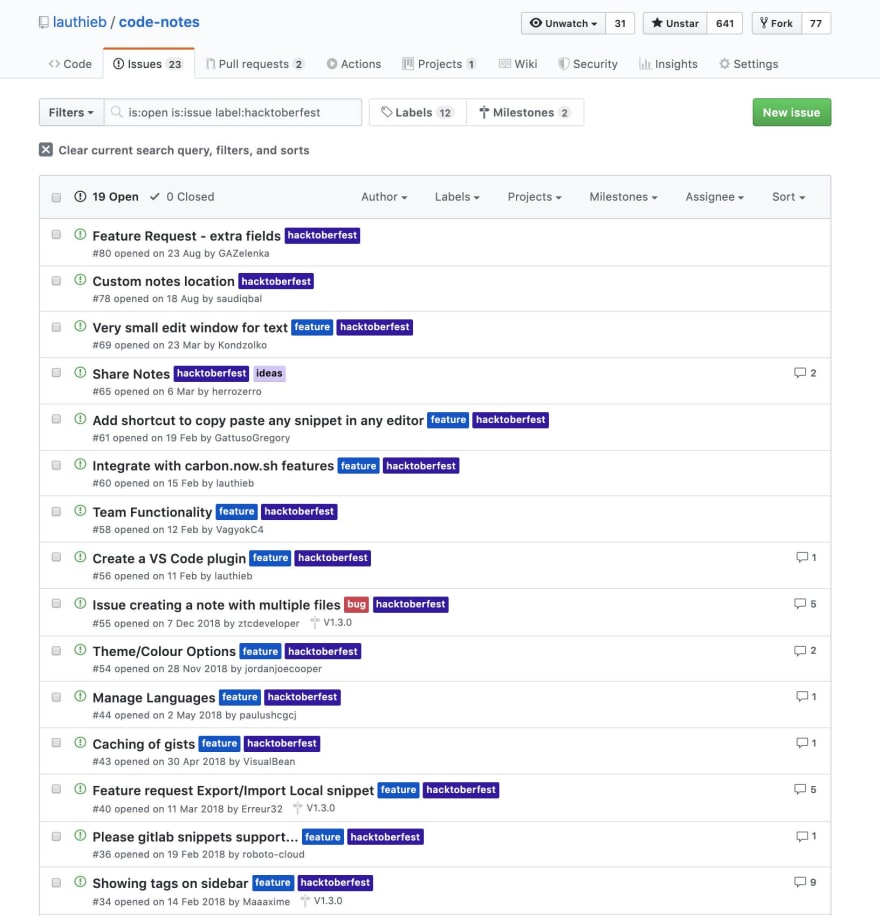The width and height of the screenshot is (880, 916).
Task: Check the box for Feature Request - extra fields
Action: click(x=56, y=234)
